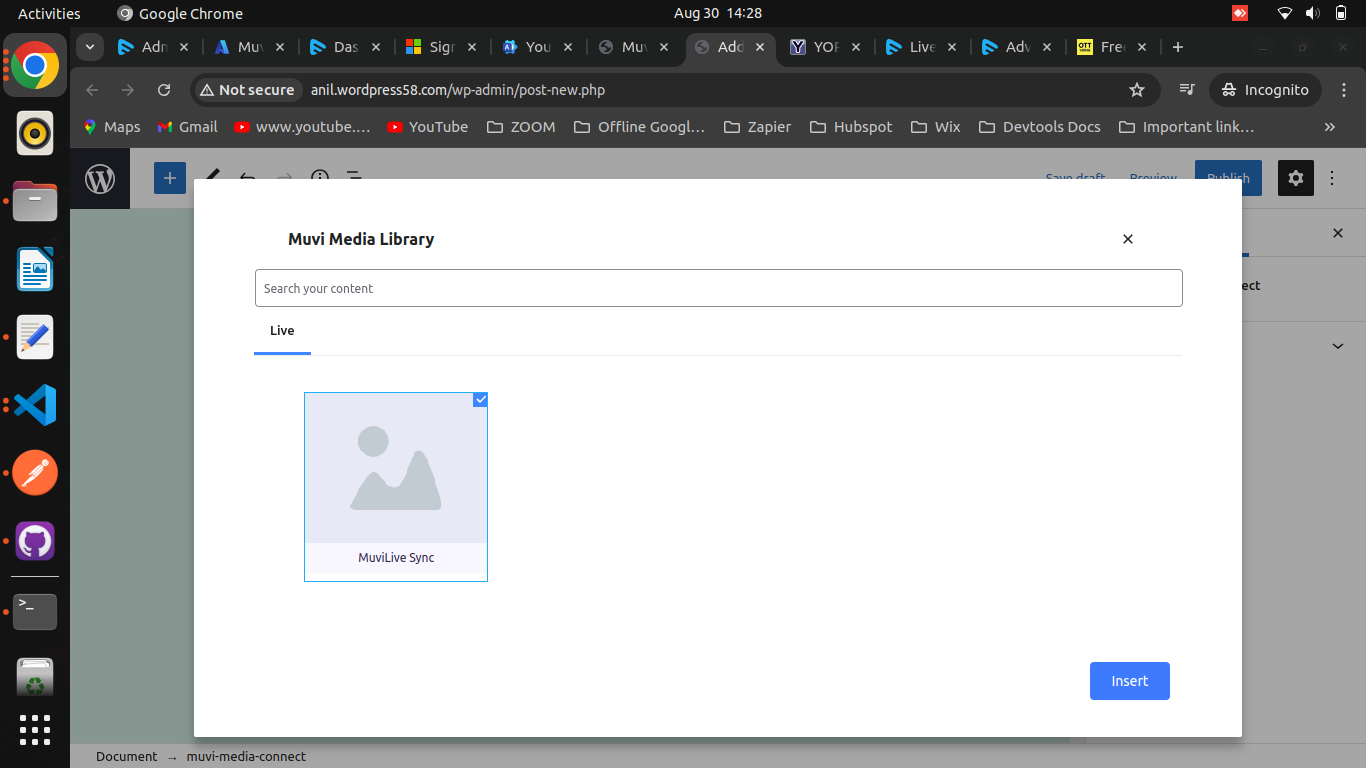Open the Devtools Docs bookmark folder

point(1040,127)
